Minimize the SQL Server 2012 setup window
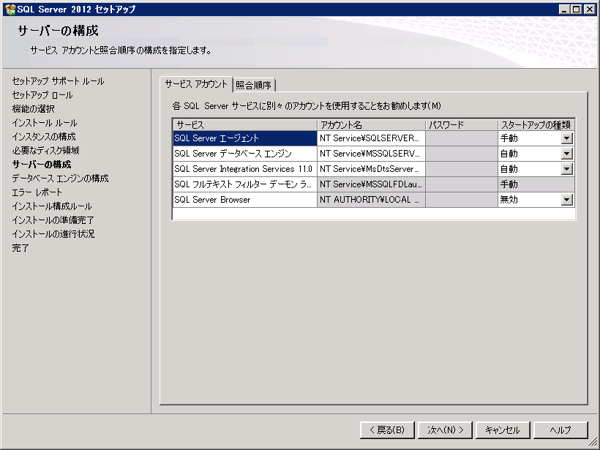The width and height of the screenshot is (600, 450). coord(564,9)
